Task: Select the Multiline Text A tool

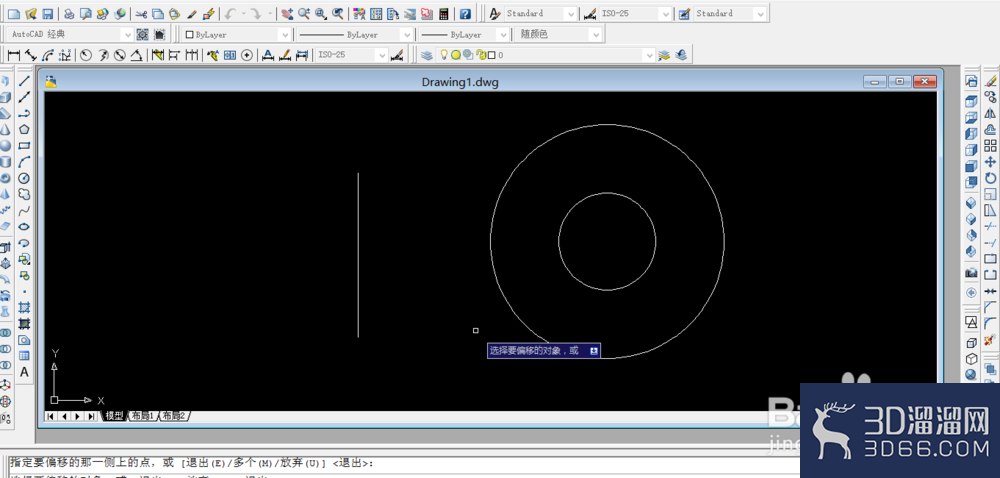Action: point(24,372)
